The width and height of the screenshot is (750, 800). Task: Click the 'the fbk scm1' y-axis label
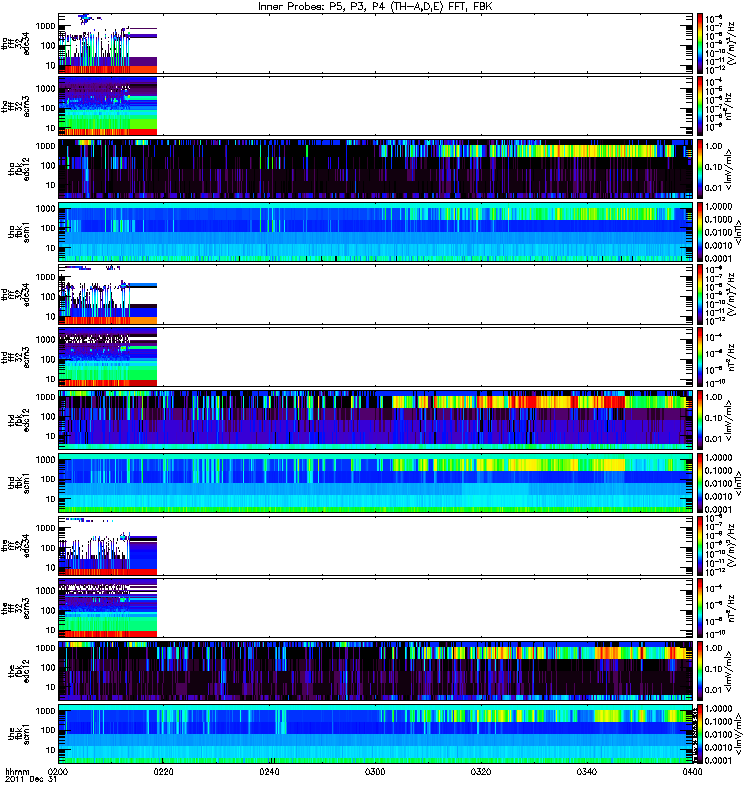(19, 734)
